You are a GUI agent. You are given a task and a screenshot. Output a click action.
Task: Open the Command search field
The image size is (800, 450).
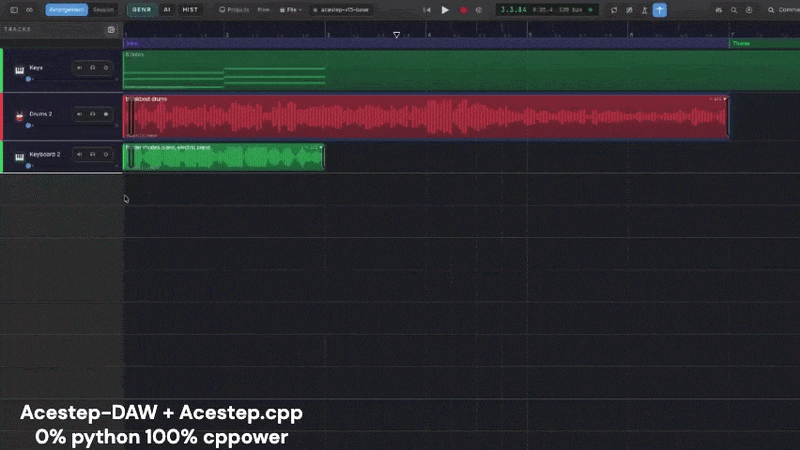pos(783,10)
